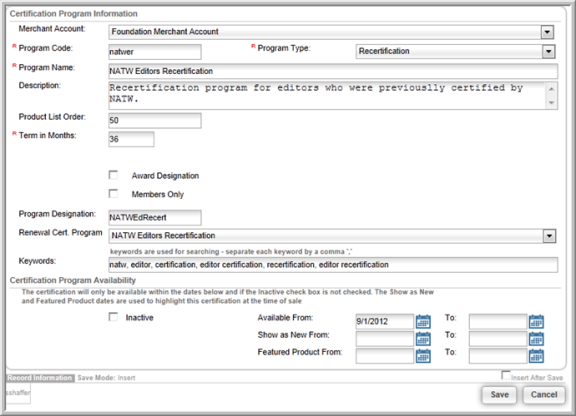
Task: Open calendar for Featured Product To date
Action: click(x=536, y=356)
